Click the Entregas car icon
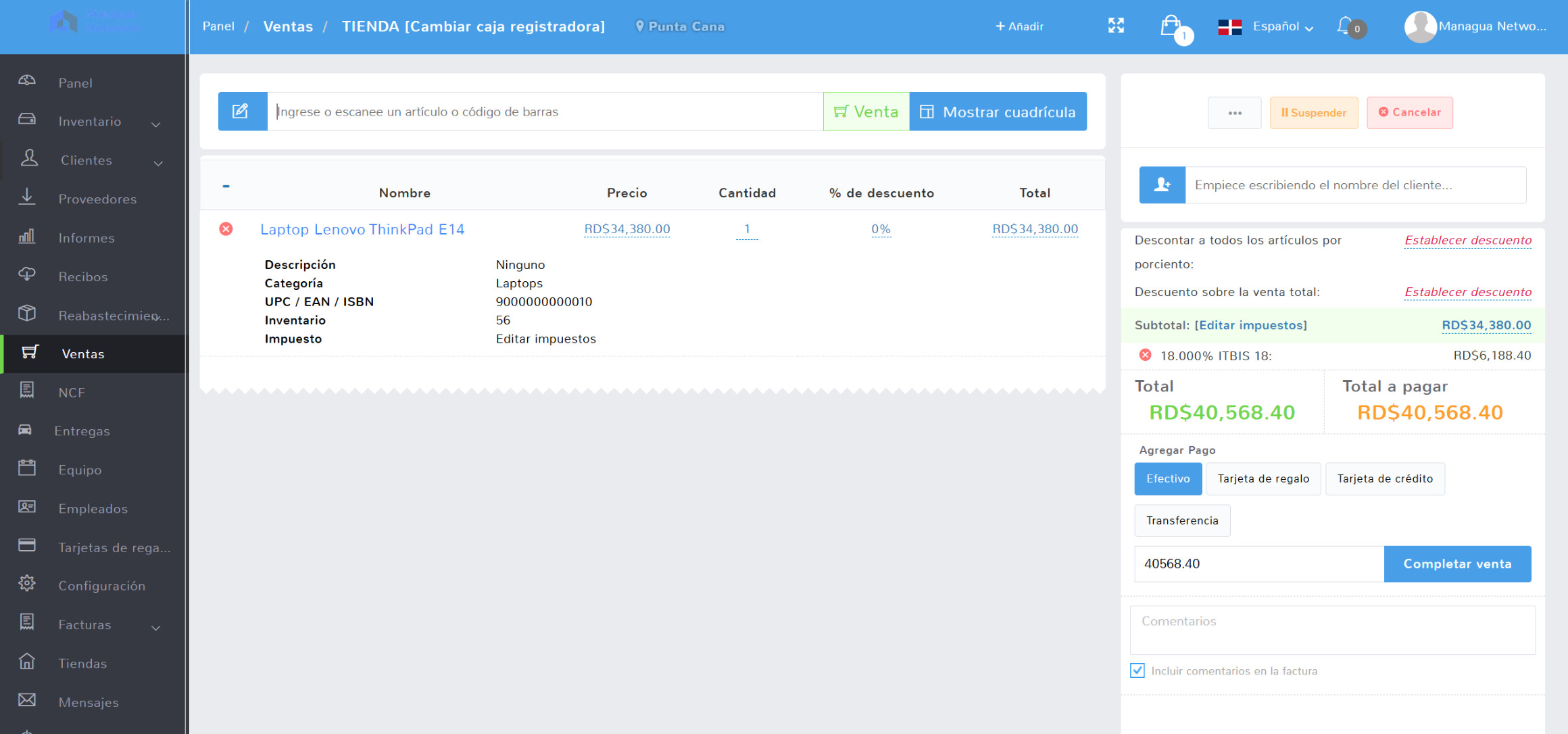This screenshot has height=734, width=1568. tap(25, 429)
